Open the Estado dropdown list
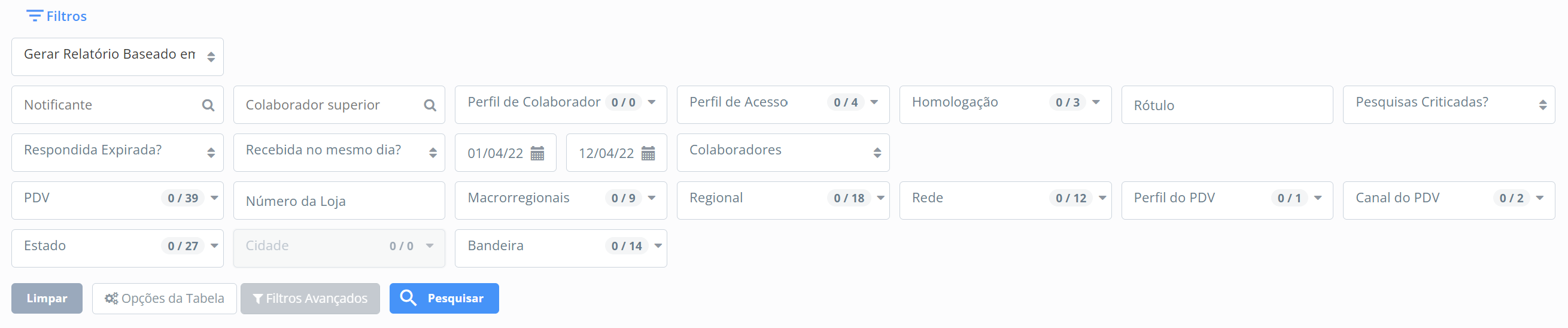1568x328 pixels. 214,246
